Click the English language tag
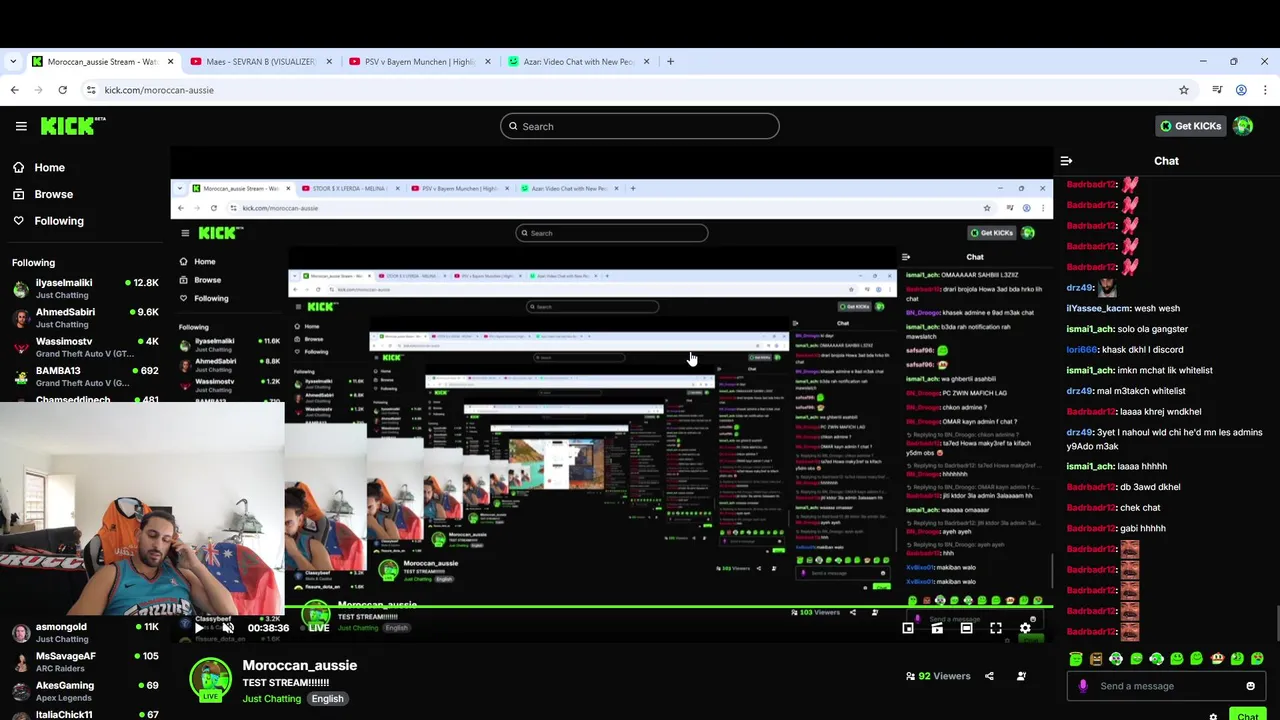This screenshot has width=1280, height=720. (327, 698)
